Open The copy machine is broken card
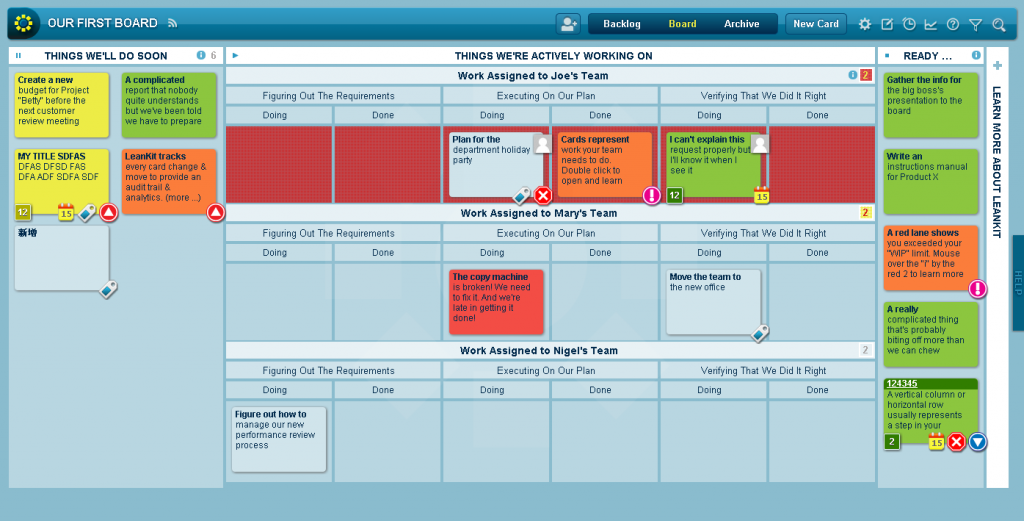The height and width of the screenshot is (521, 1024). [x=496, y=302]
